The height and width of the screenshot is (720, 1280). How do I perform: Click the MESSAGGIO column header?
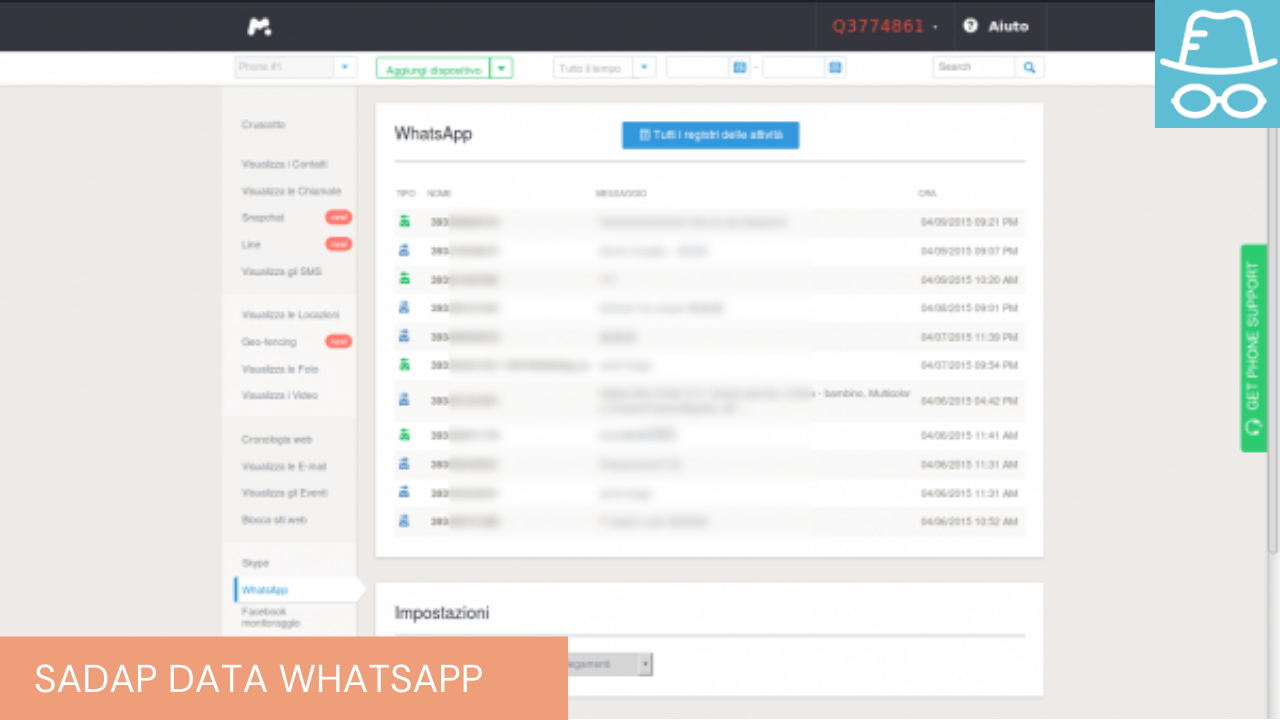[x=621, y=193]
